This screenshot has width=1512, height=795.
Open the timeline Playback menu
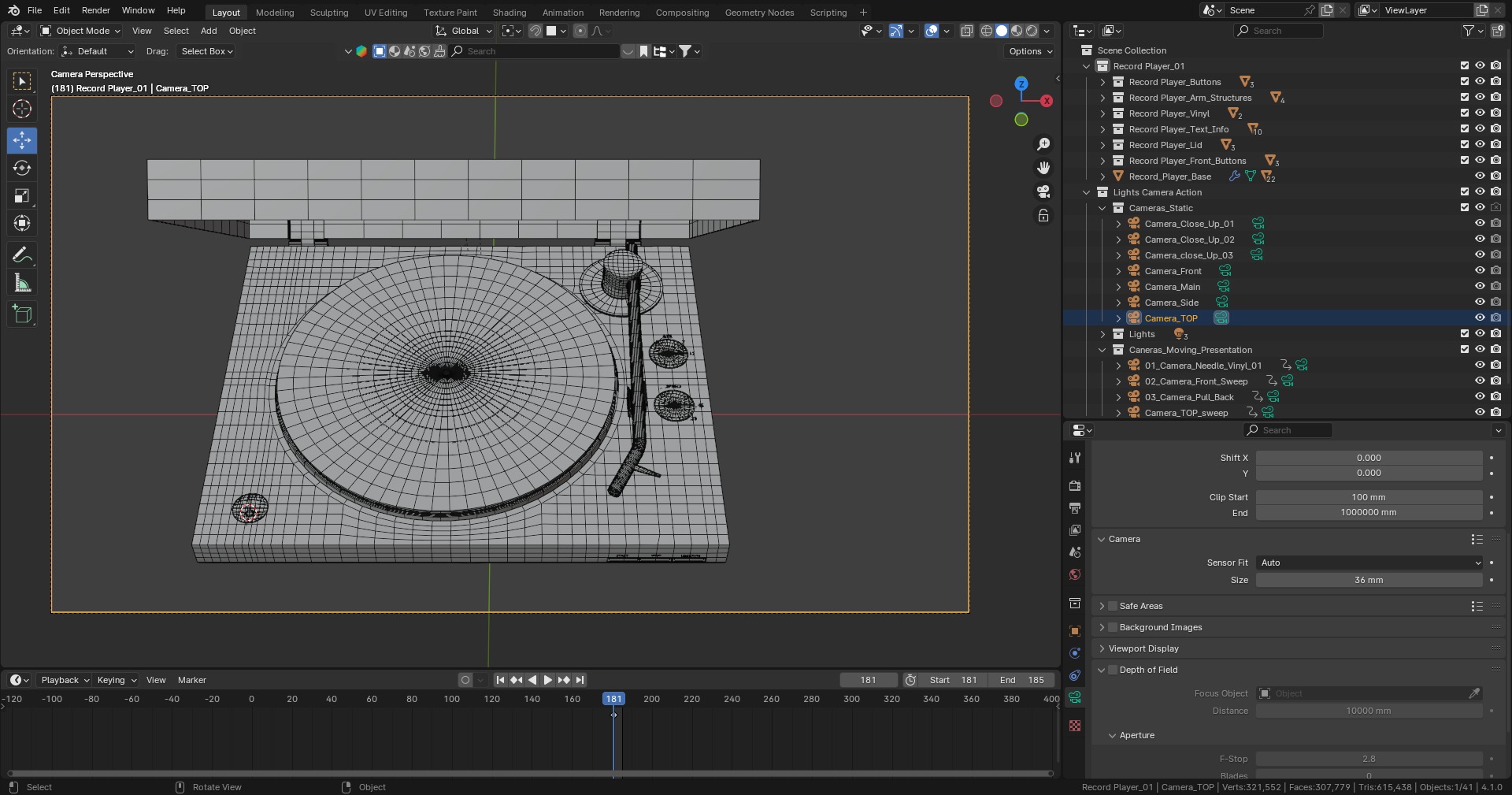[x=65, y=680]
